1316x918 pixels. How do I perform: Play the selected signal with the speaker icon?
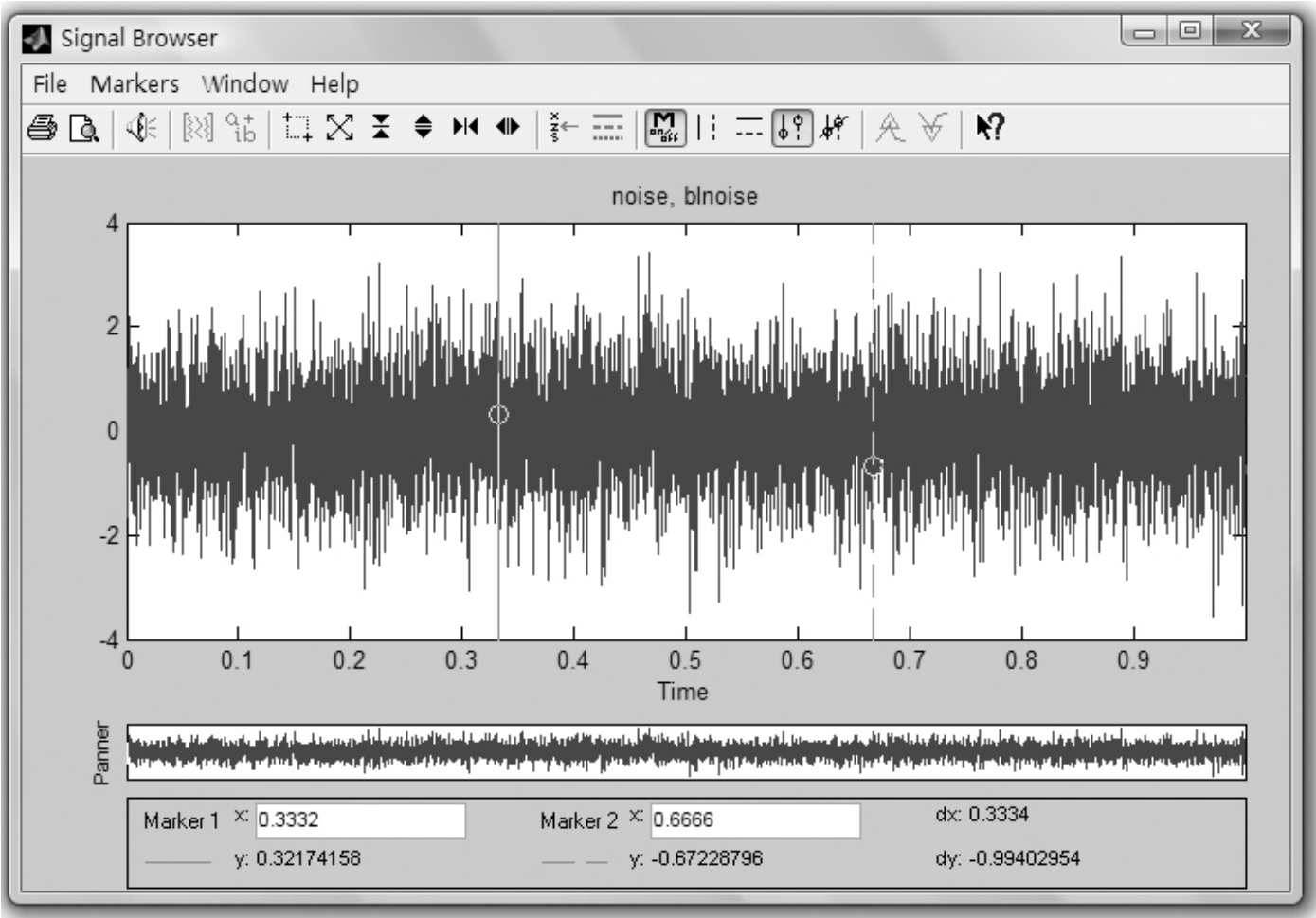coord(141,127)
